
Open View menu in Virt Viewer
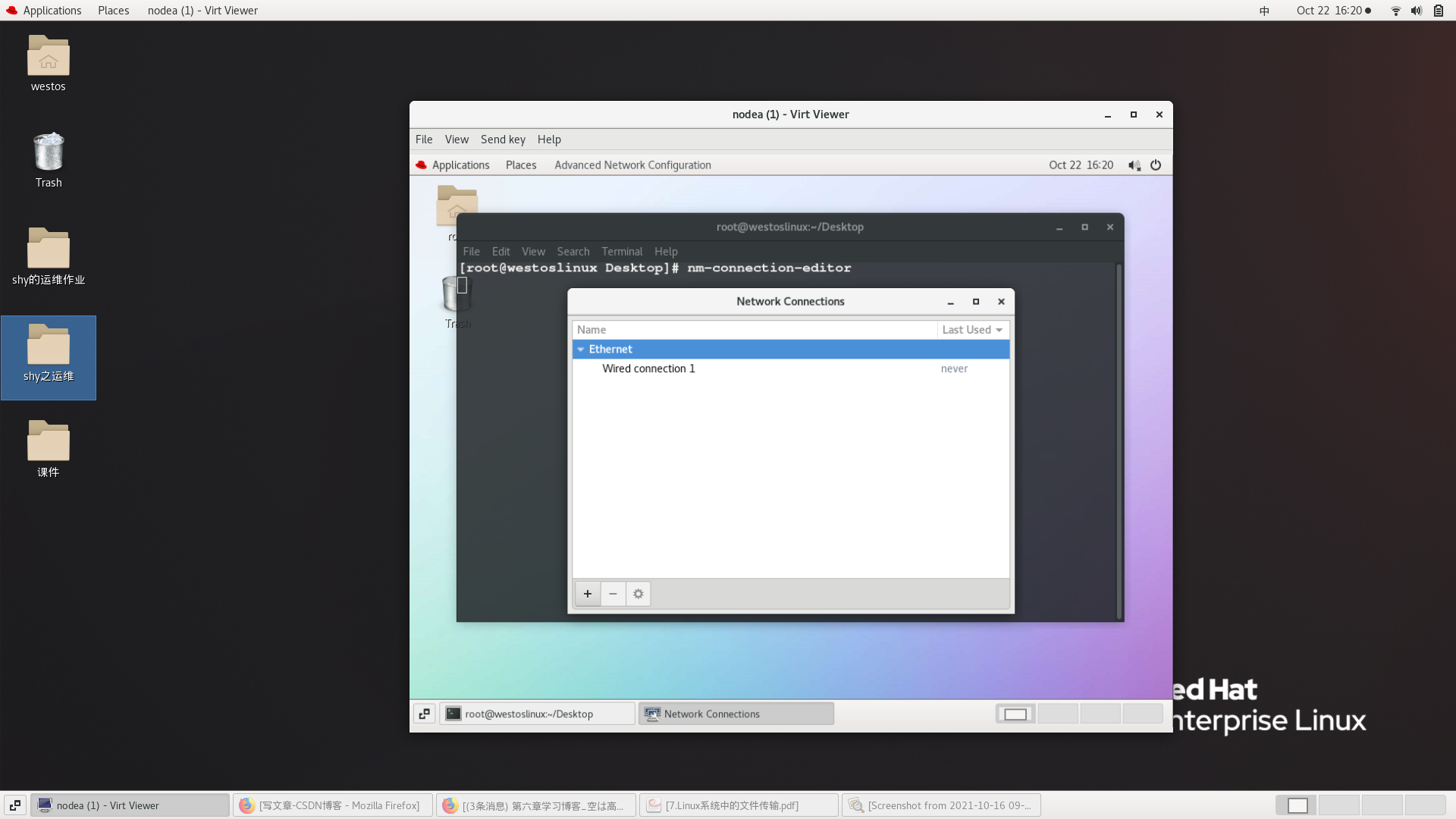pyautogui.click(x=457, y=140)
